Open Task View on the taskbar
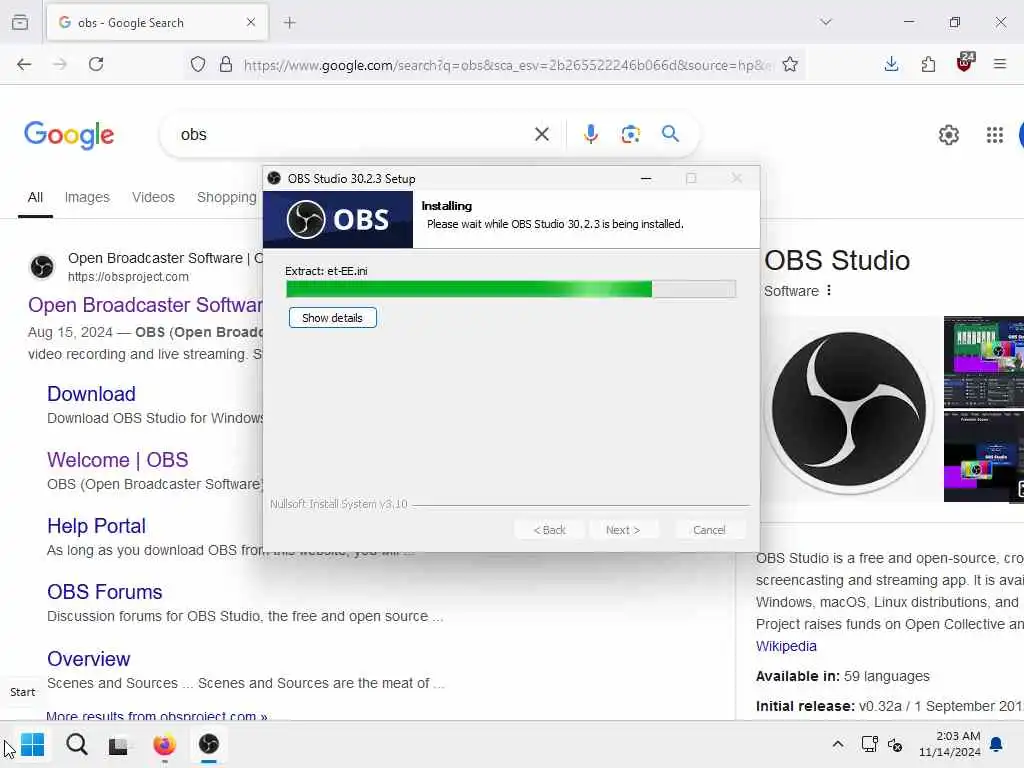Screen dimensions: 1024x768 pos(118,744)
